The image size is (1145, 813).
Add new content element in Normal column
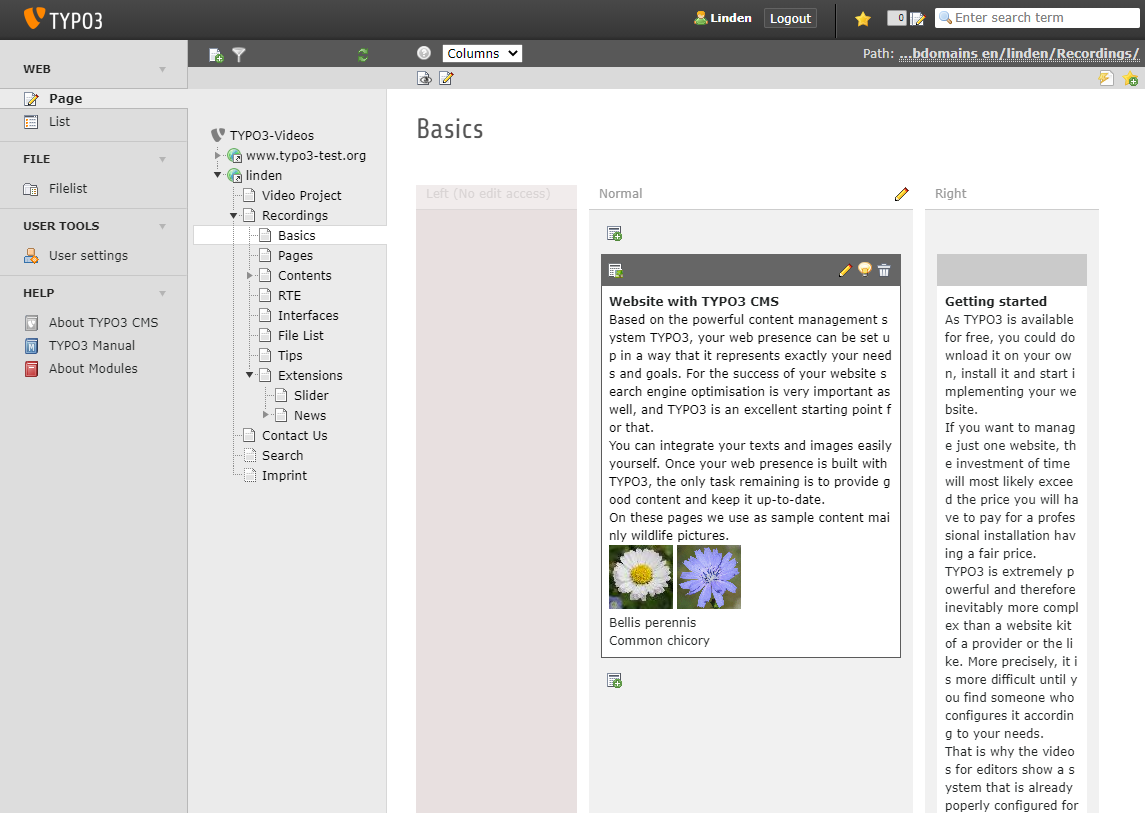(x=614, y=233)
